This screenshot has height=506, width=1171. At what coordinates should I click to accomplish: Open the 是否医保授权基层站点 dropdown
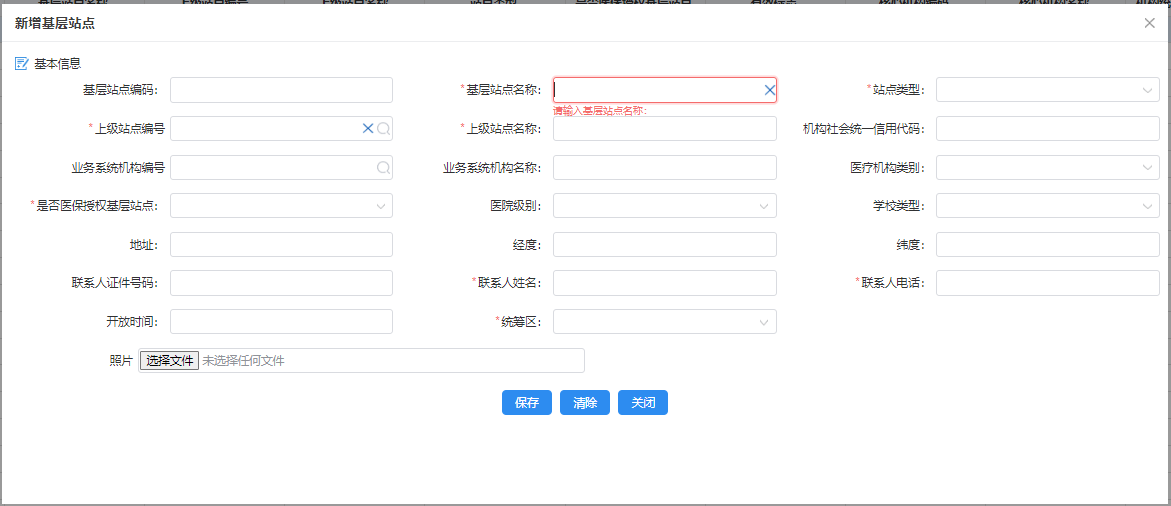[x=281, y=206]
